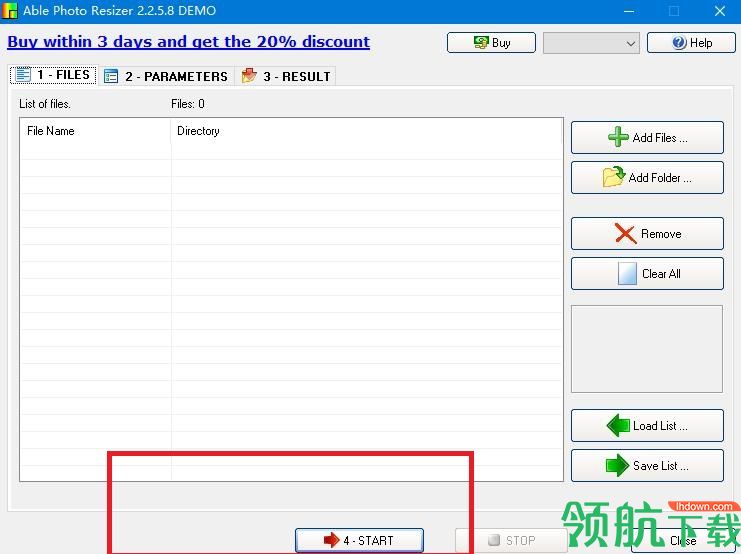Click the green left arrow Load List icon
The image size is (741, 554).
pyautogui.click(x=618, y=425)
